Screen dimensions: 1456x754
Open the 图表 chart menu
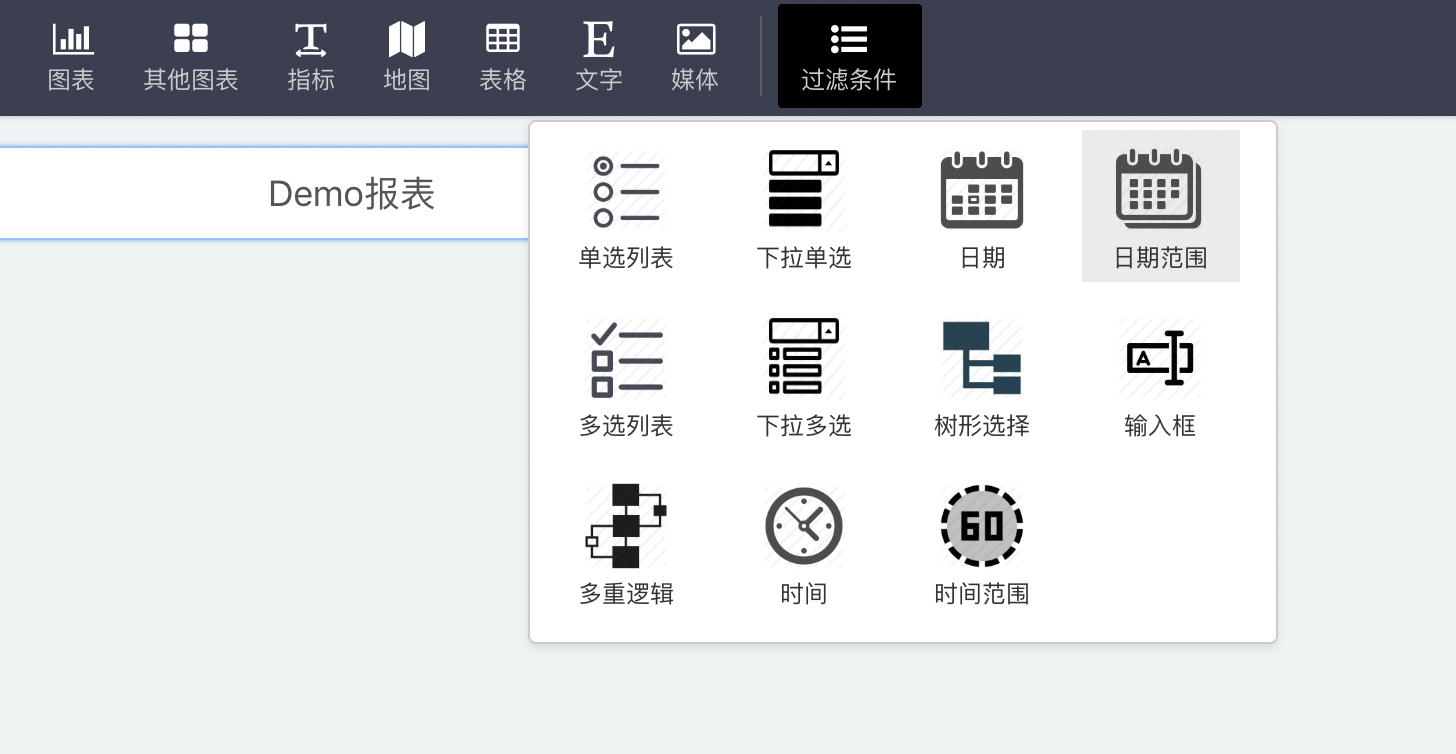[x=71, y=57]
